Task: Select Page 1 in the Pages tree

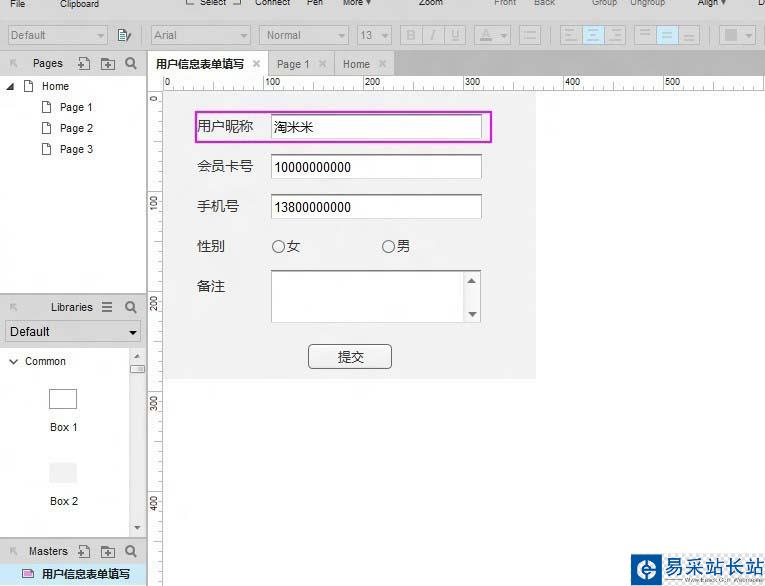Action: click(x=76, y=107)
